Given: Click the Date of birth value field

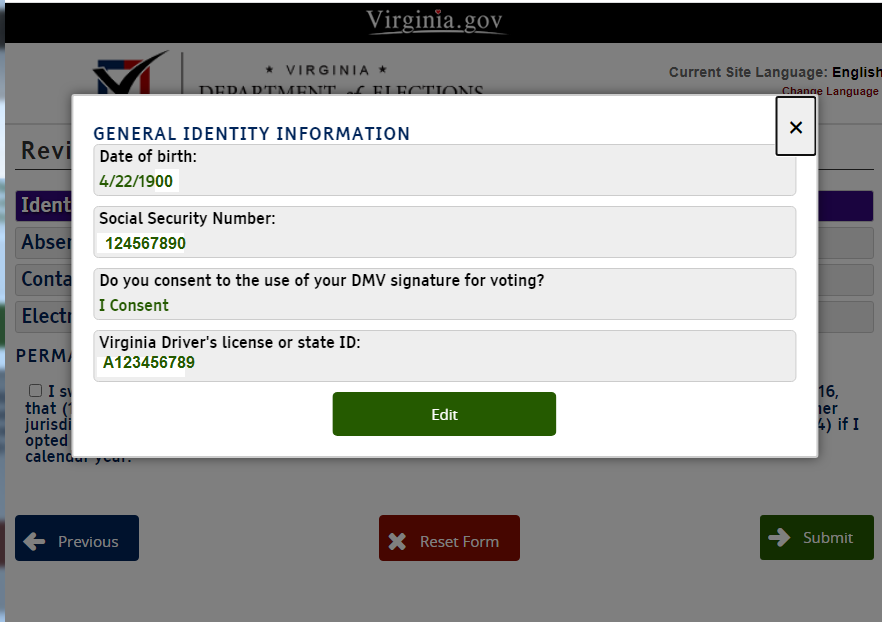Looking at the screenshot, I should [x=137, y=182].
